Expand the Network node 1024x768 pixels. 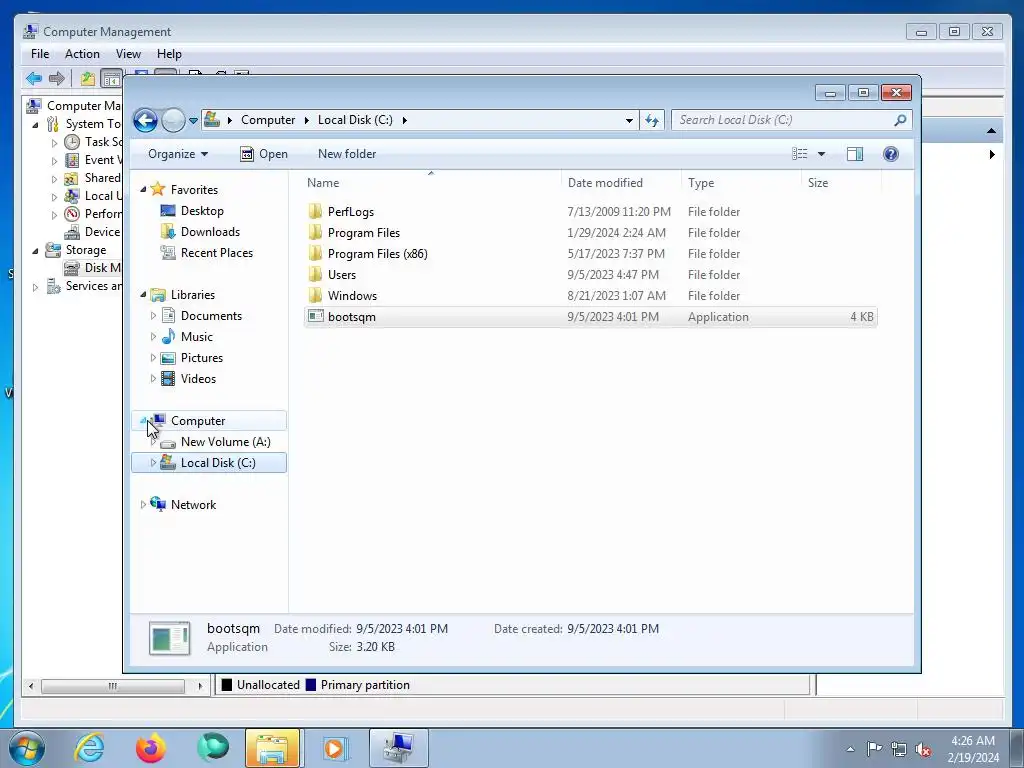[x=144, y=505]
